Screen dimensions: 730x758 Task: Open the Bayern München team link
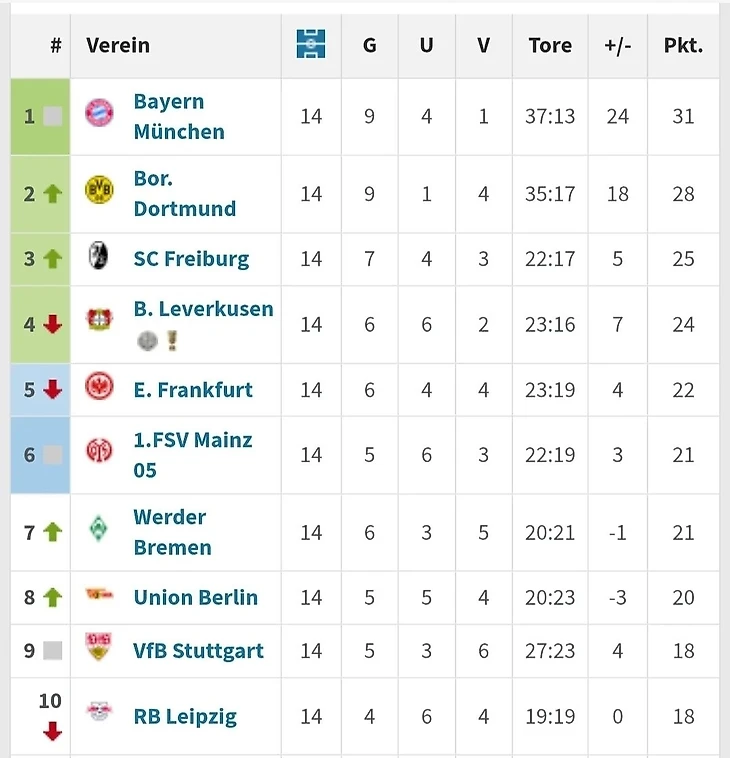(x=179, y=116)
